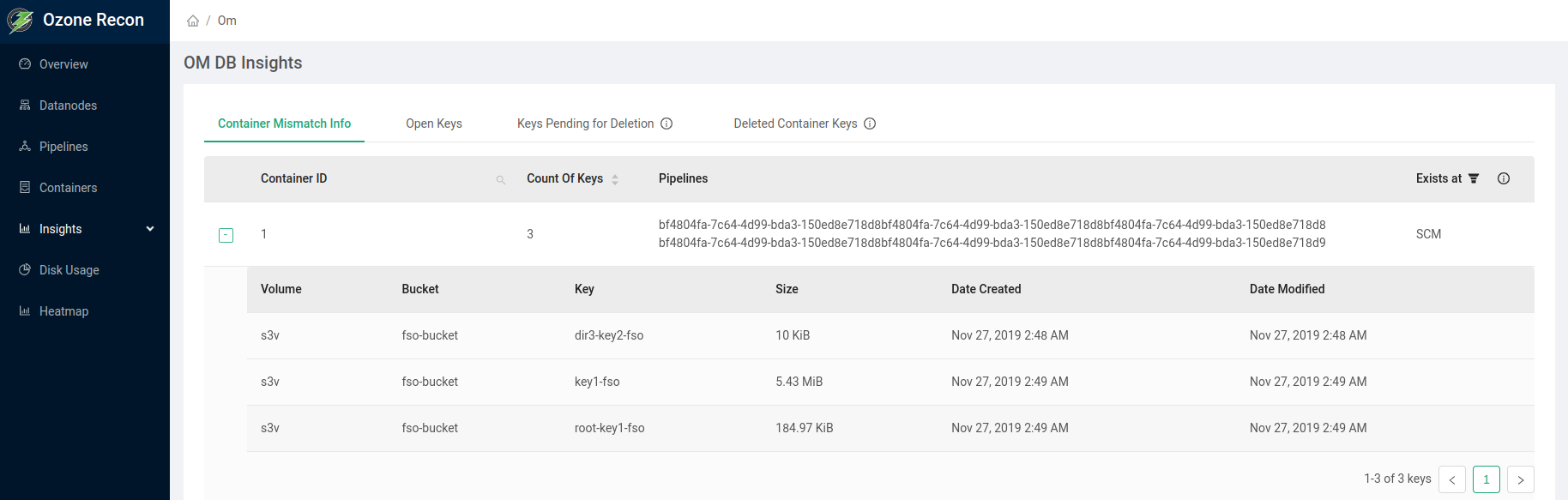Click the Ozone Recon logo icon
Viewport: 1568px width, 500px height.
[x=21, y=21]
